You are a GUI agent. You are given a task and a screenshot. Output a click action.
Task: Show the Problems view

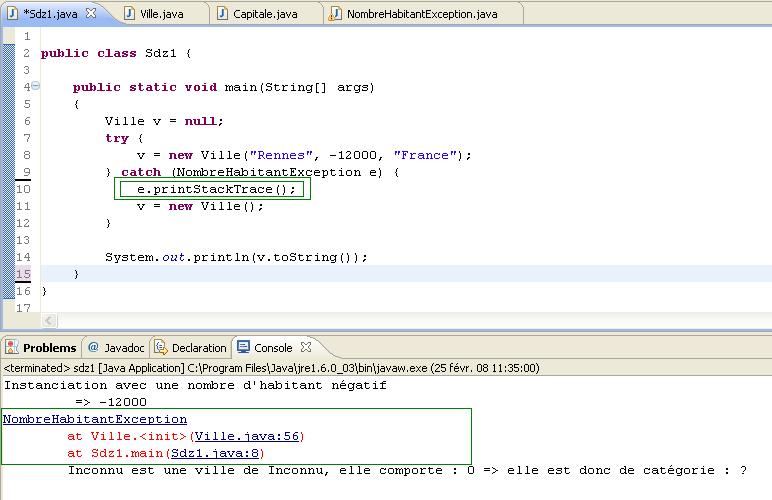tap(49, 348)
